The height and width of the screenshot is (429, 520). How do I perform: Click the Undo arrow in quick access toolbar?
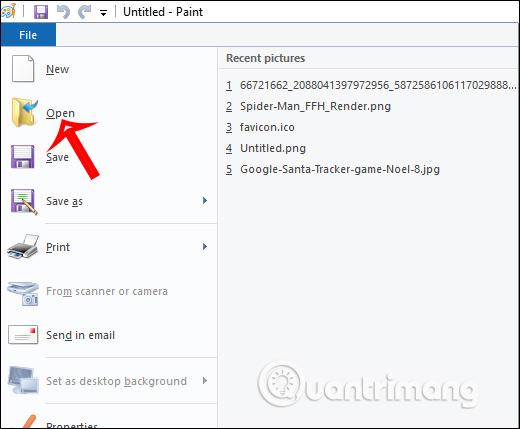coord(63,12)
